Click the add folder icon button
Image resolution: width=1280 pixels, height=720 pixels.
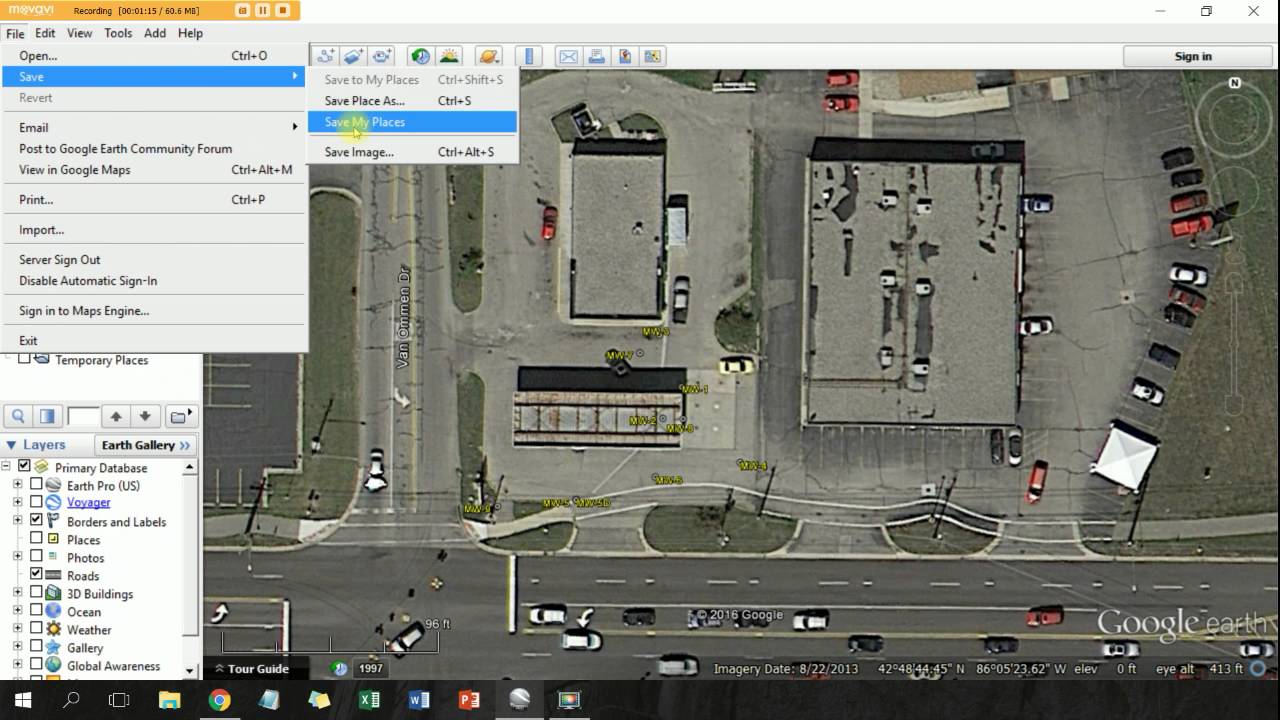180,416
